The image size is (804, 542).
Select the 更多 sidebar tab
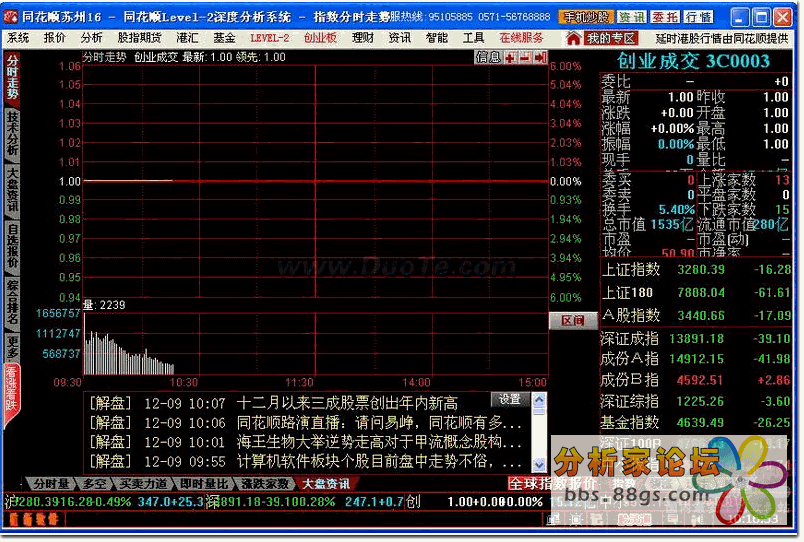coord(12,347)
